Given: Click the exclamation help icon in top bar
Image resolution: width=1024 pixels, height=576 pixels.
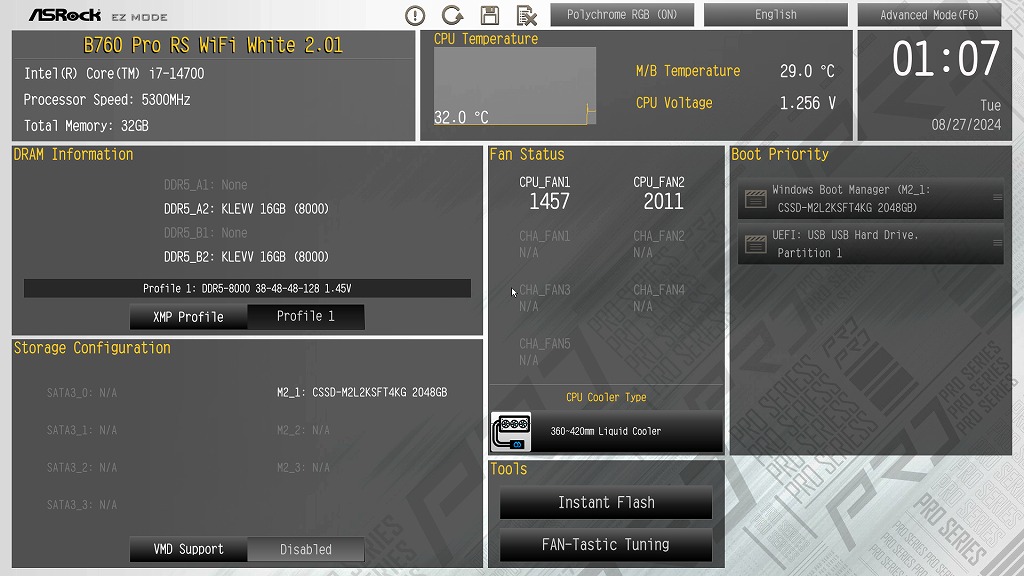Looking at the screenshot, I should 415,15.
